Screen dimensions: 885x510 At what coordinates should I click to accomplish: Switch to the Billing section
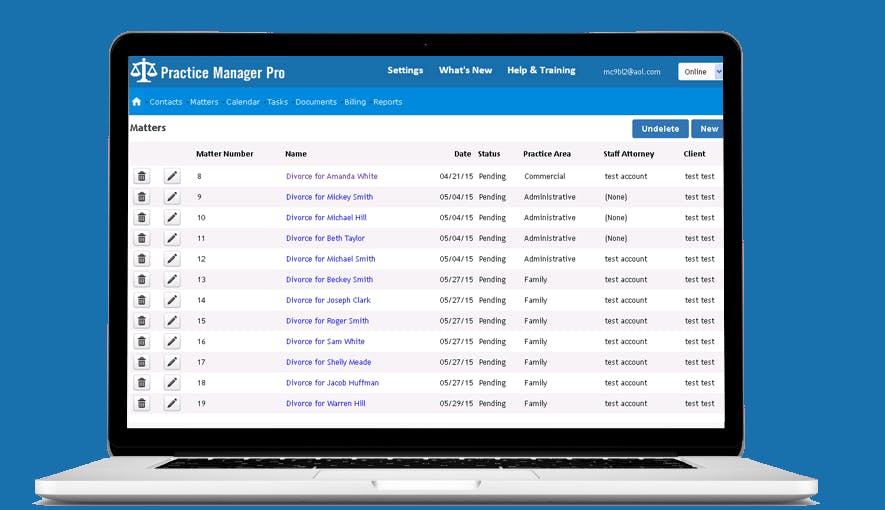pos(355,102)
